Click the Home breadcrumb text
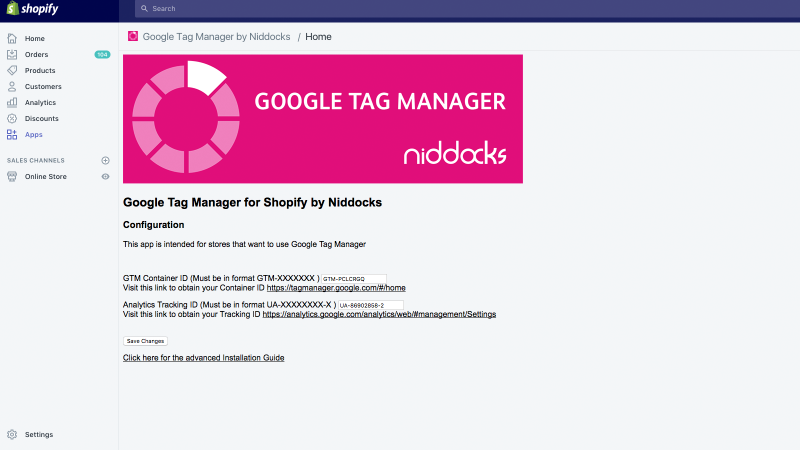 [318, 37]
